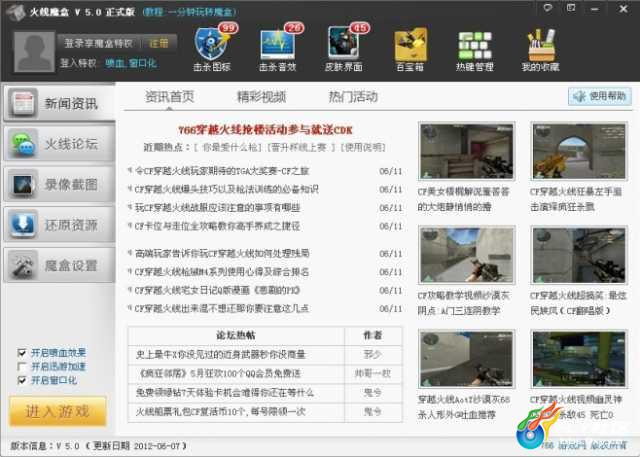Open video title CF美女模视解说

[464, 199]
